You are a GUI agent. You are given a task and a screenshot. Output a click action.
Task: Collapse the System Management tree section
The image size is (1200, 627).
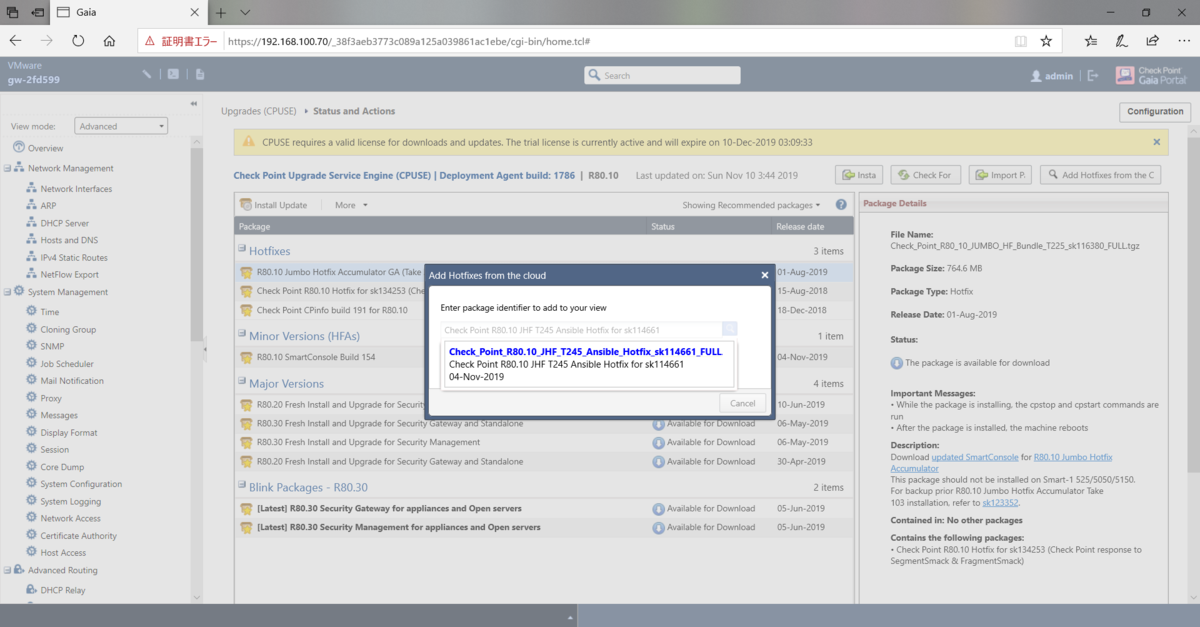tap(7, 292)
